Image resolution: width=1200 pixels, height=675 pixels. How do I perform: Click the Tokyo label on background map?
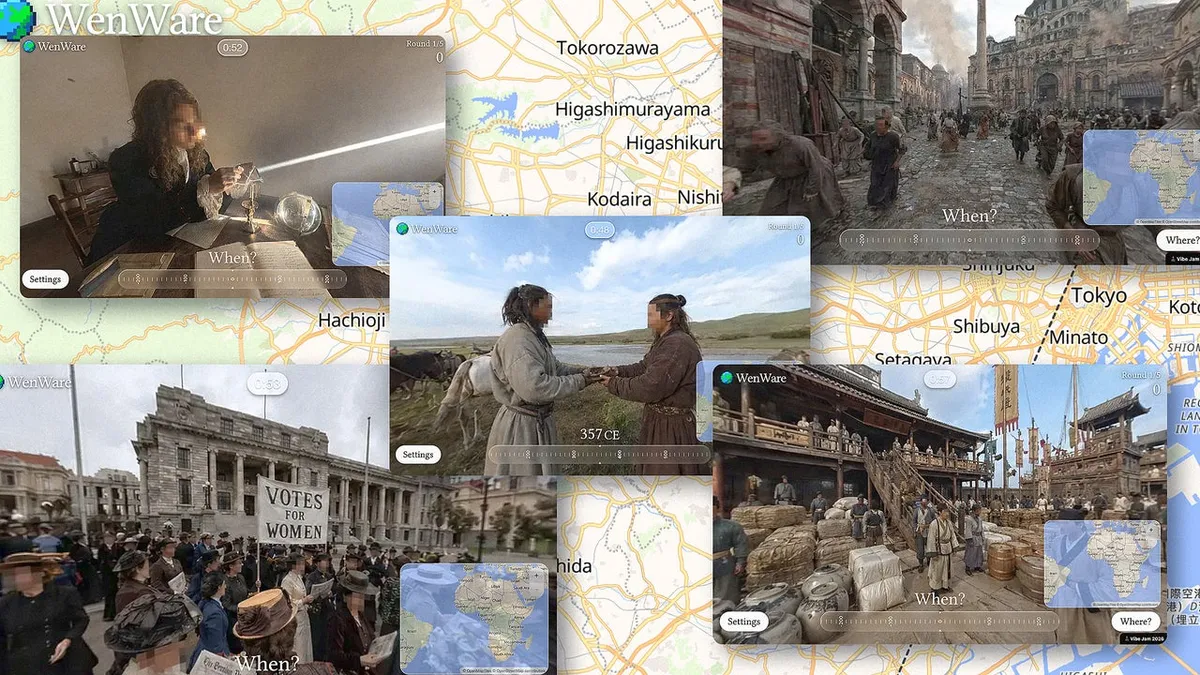(1099, 296)
